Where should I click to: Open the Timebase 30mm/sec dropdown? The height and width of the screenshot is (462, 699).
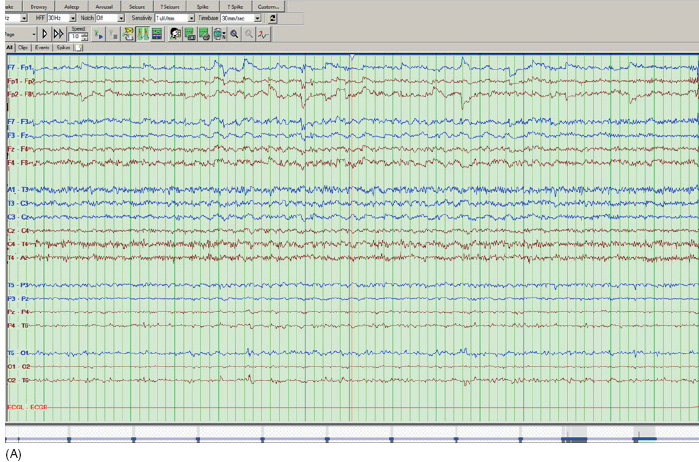coord(257,18)
